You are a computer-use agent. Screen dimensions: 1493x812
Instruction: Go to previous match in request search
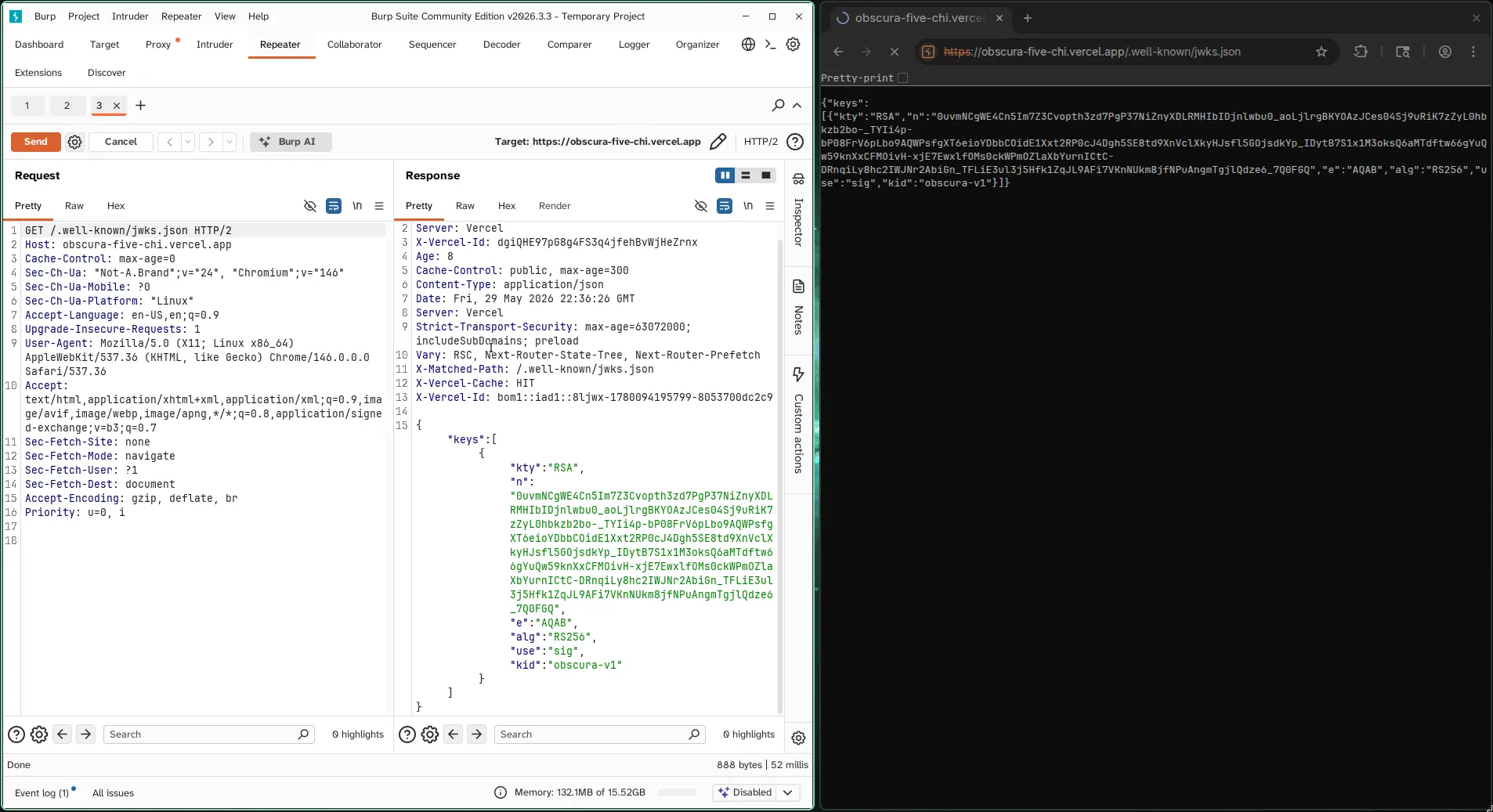pyautogui.click(x=63, y=734)
